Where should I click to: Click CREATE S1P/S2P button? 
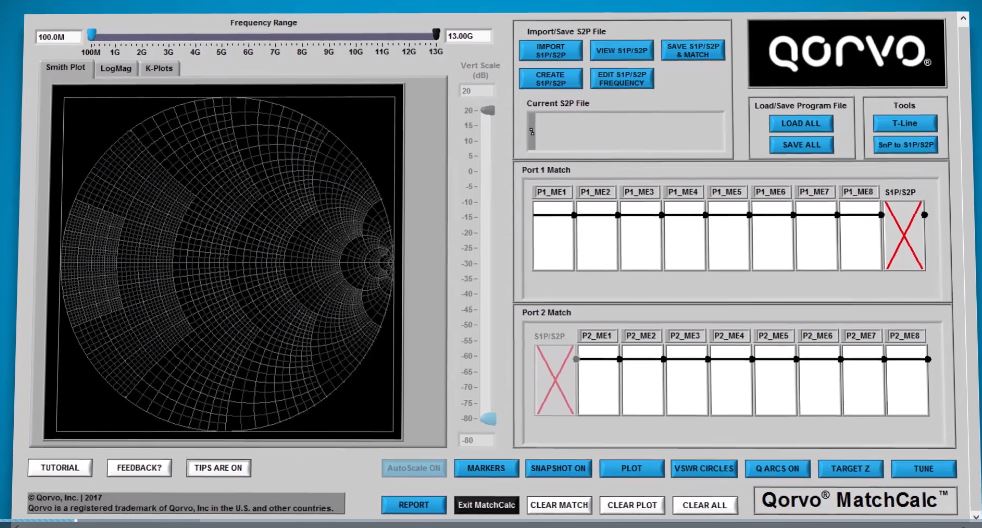550,79
